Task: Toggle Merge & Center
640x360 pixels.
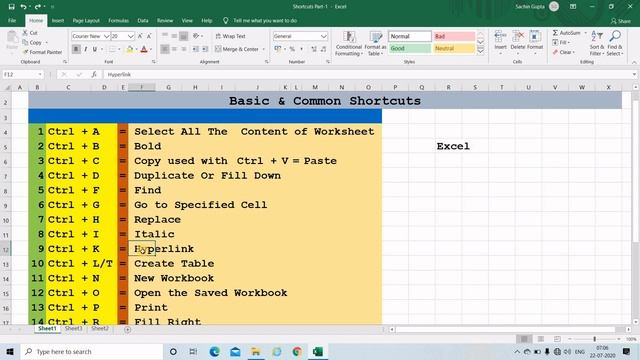Action: pyautogui.click(x=237, y=49)
